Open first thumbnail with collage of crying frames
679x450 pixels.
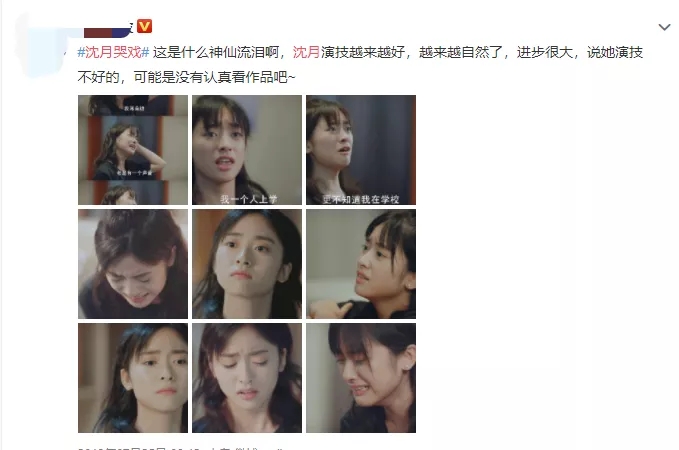click(x=133, y=150)
